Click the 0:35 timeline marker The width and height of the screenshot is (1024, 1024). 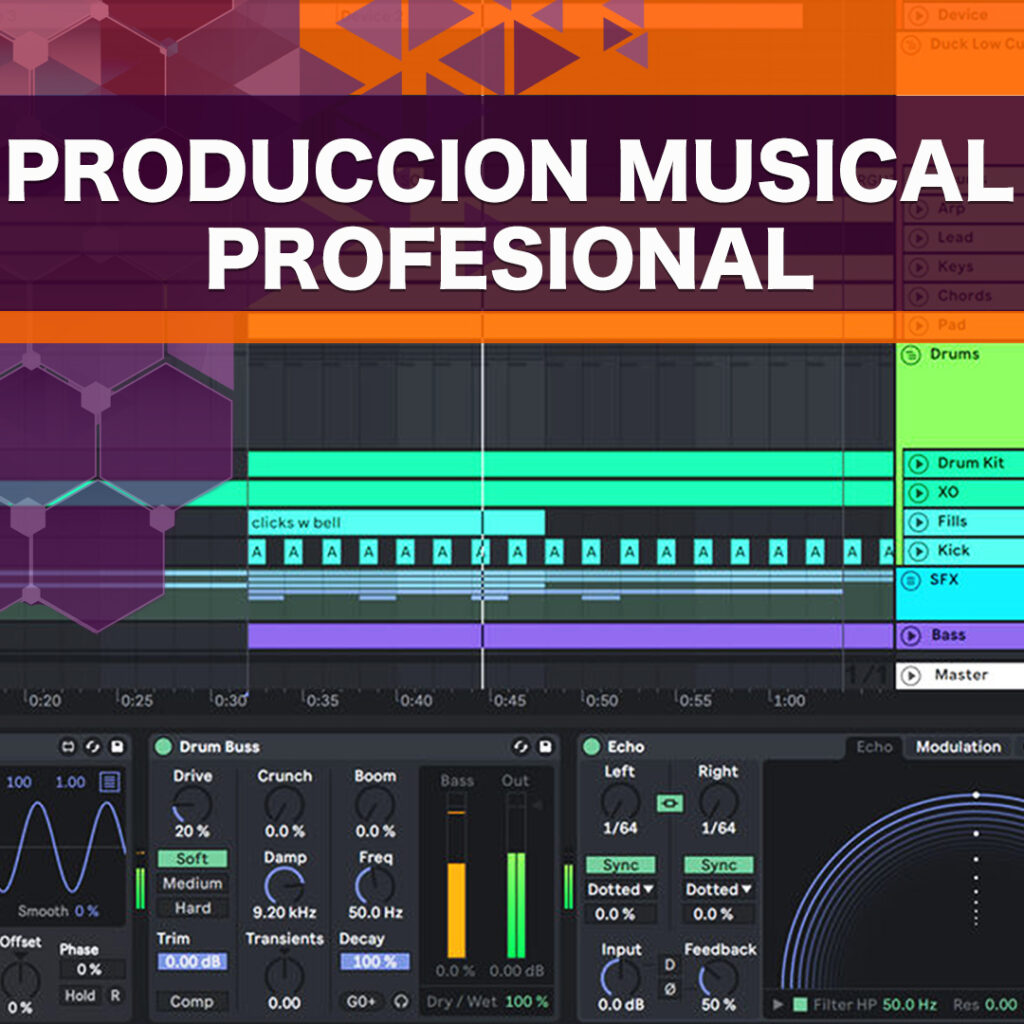[x=323, y=701]
